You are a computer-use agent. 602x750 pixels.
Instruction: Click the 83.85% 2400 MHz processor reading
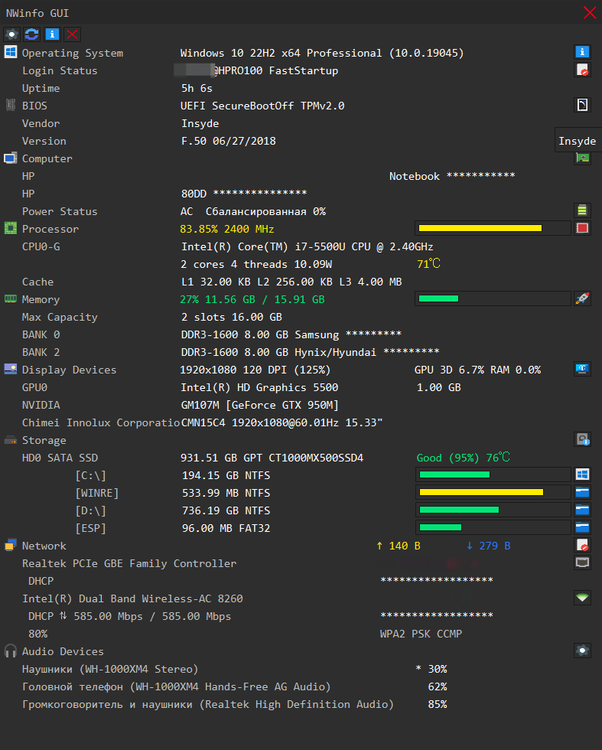click(227, 229)
